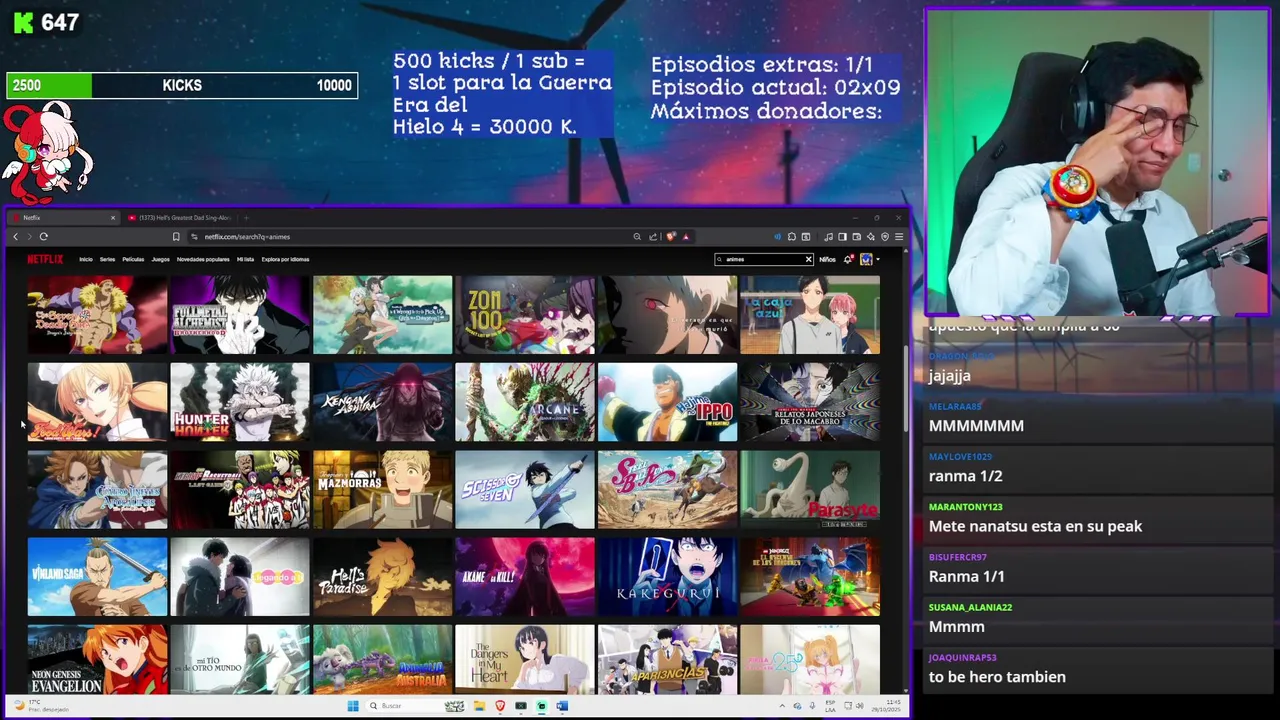
Task: Open Seven Deadly Sins thumbnail
Action: tap(97, 315)
